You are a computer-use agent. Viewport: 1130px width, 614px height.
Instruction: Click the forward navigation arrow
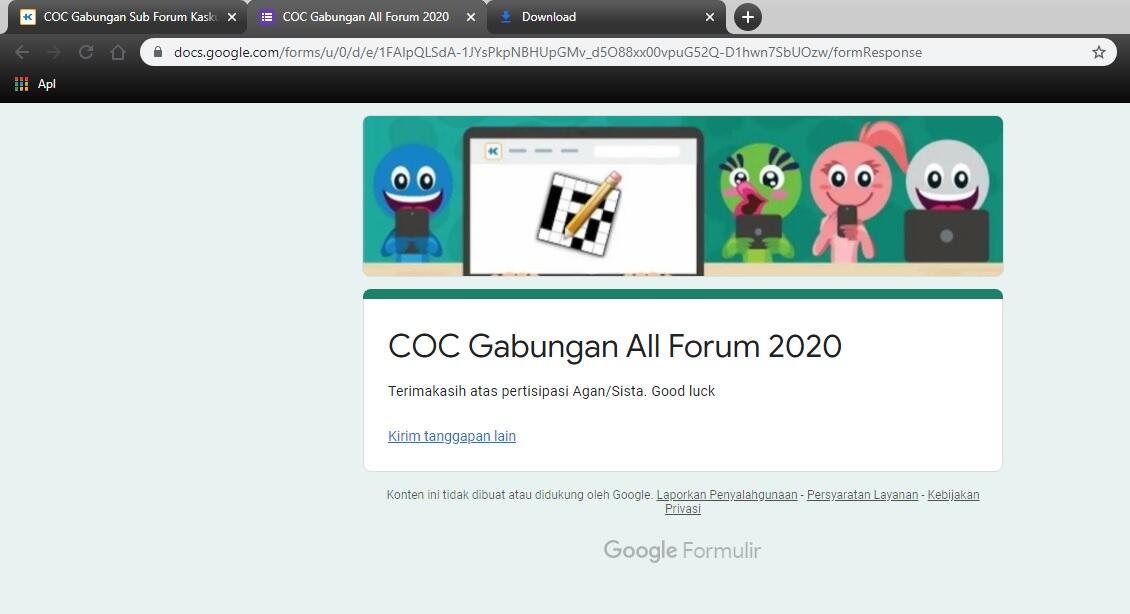tap(54, 52)
